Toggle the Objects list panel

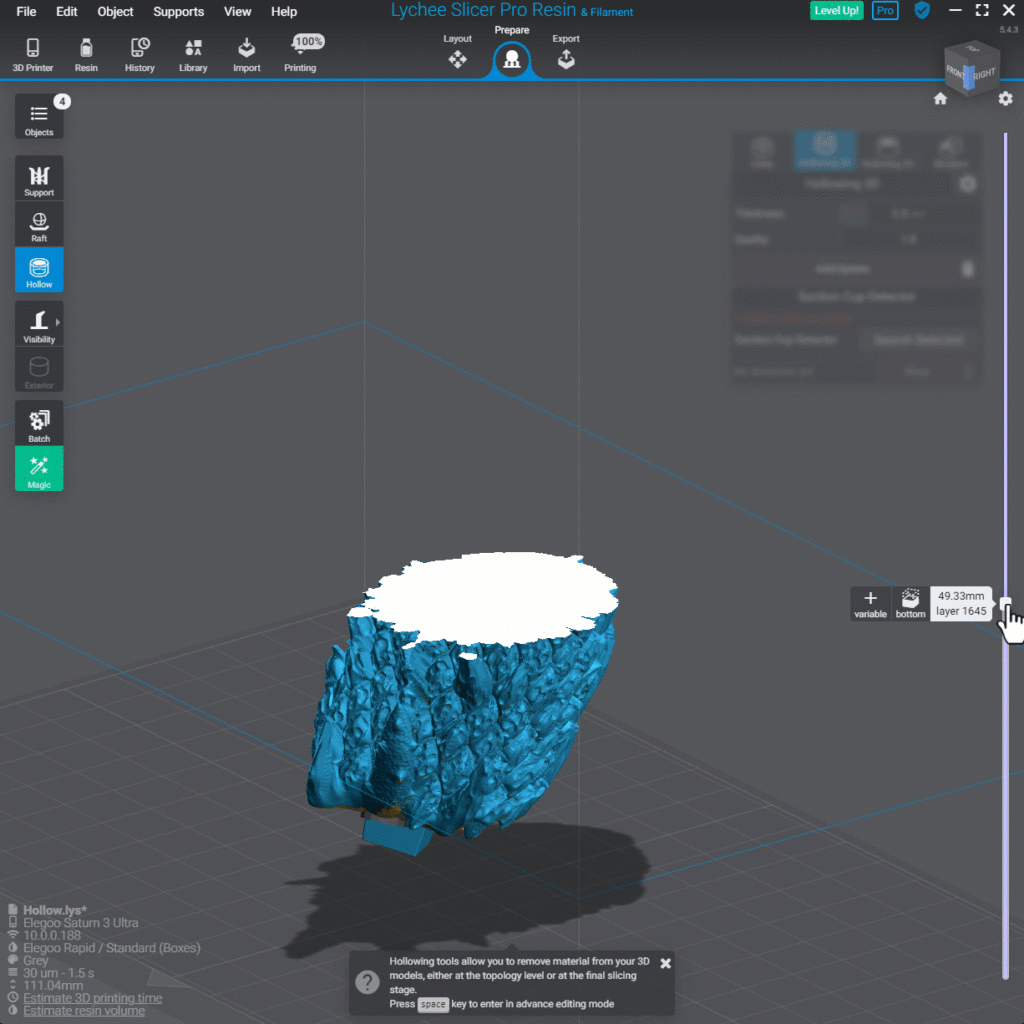38,116
